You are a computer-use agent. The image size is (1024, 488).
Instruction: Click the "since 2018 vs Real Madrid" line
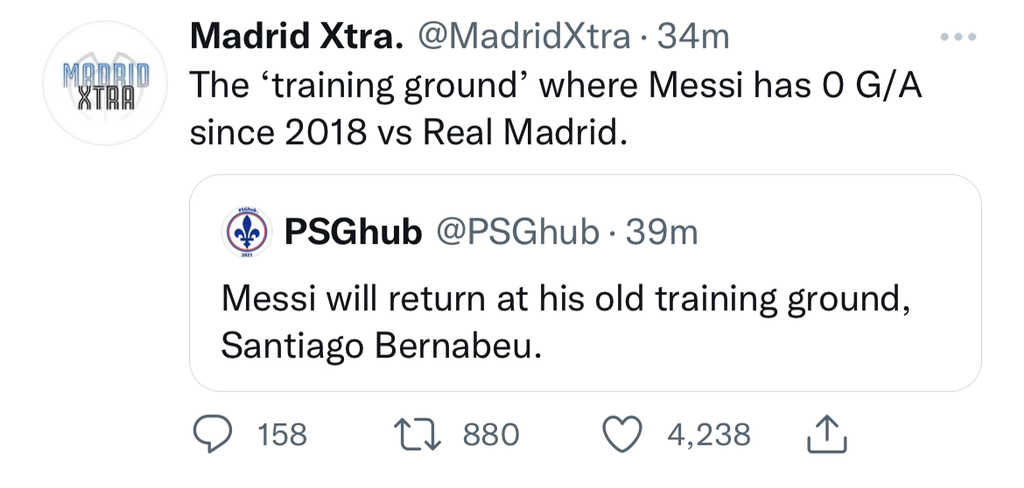[x=409, y=132]
